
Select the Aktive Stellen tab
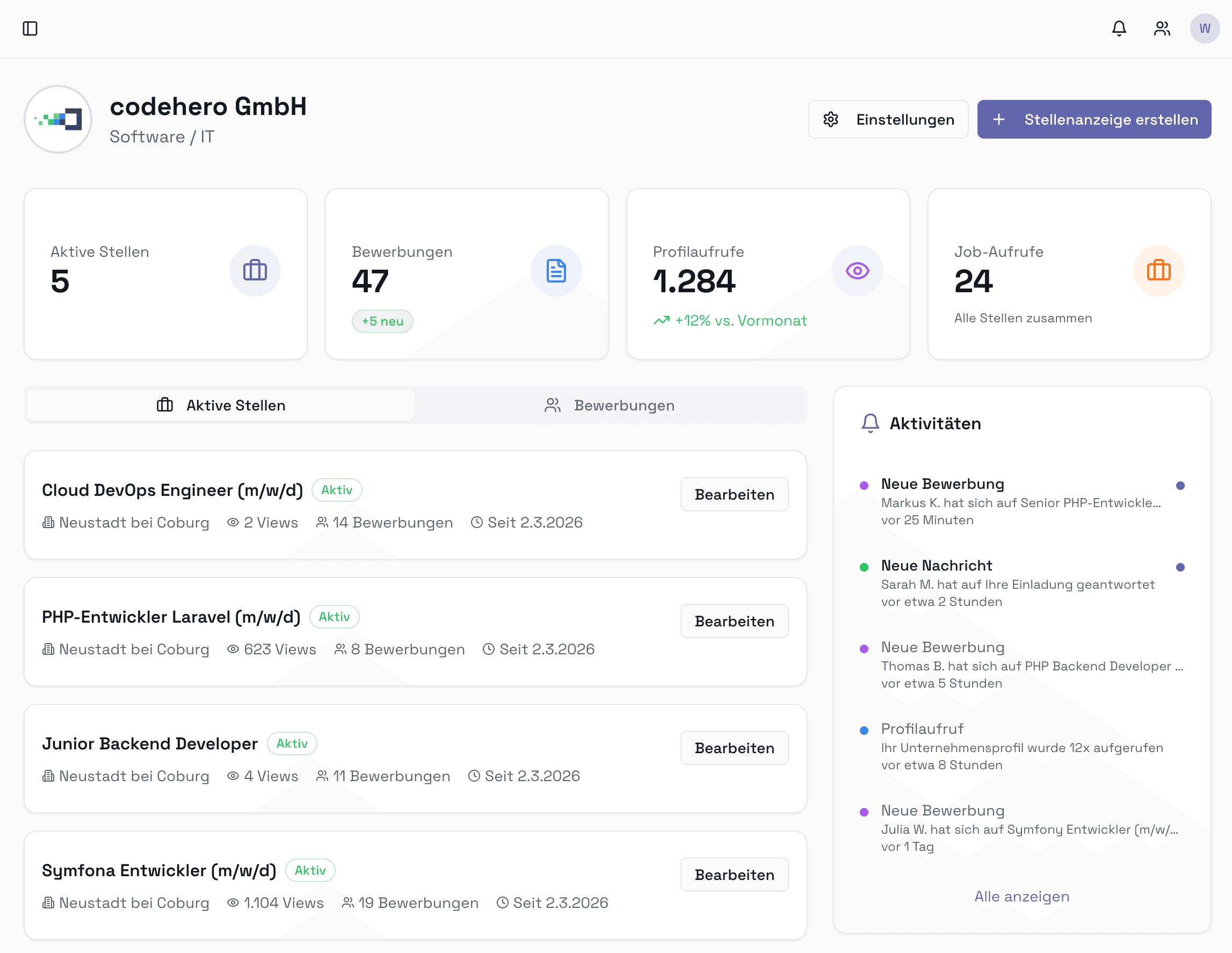[x=220, y=405]
